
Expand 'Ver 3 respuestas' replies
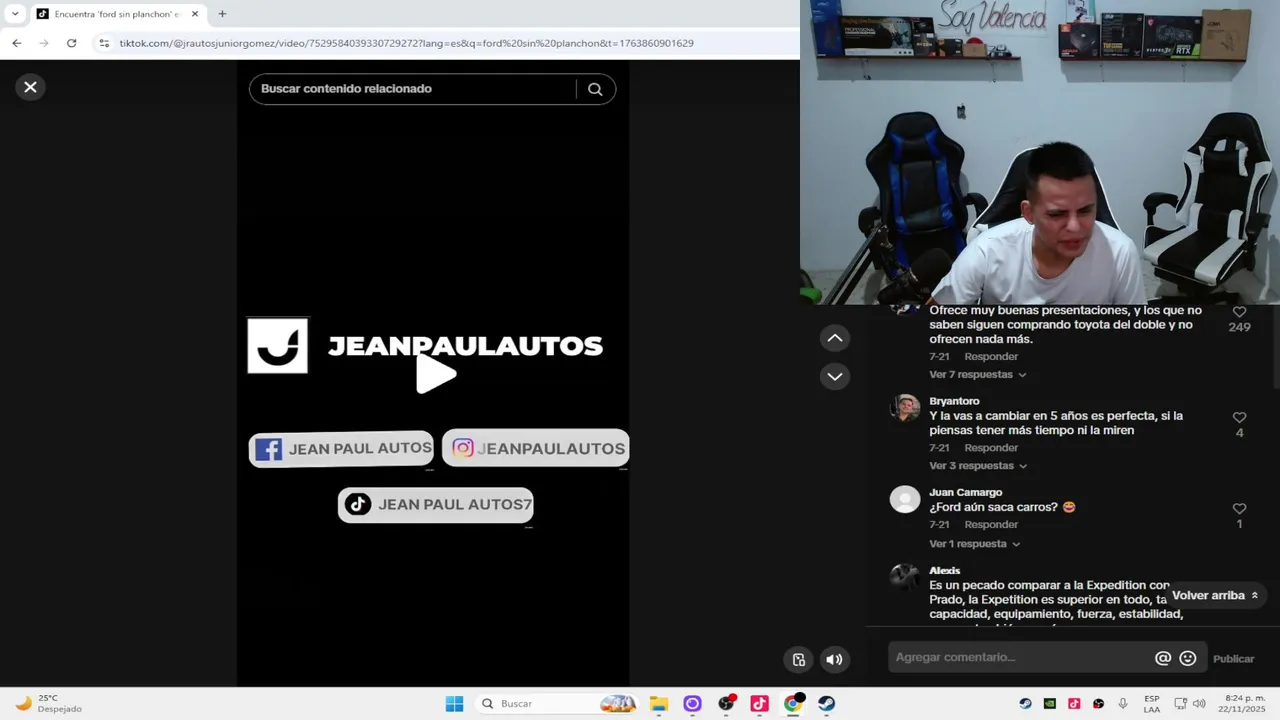click(977, 466)
